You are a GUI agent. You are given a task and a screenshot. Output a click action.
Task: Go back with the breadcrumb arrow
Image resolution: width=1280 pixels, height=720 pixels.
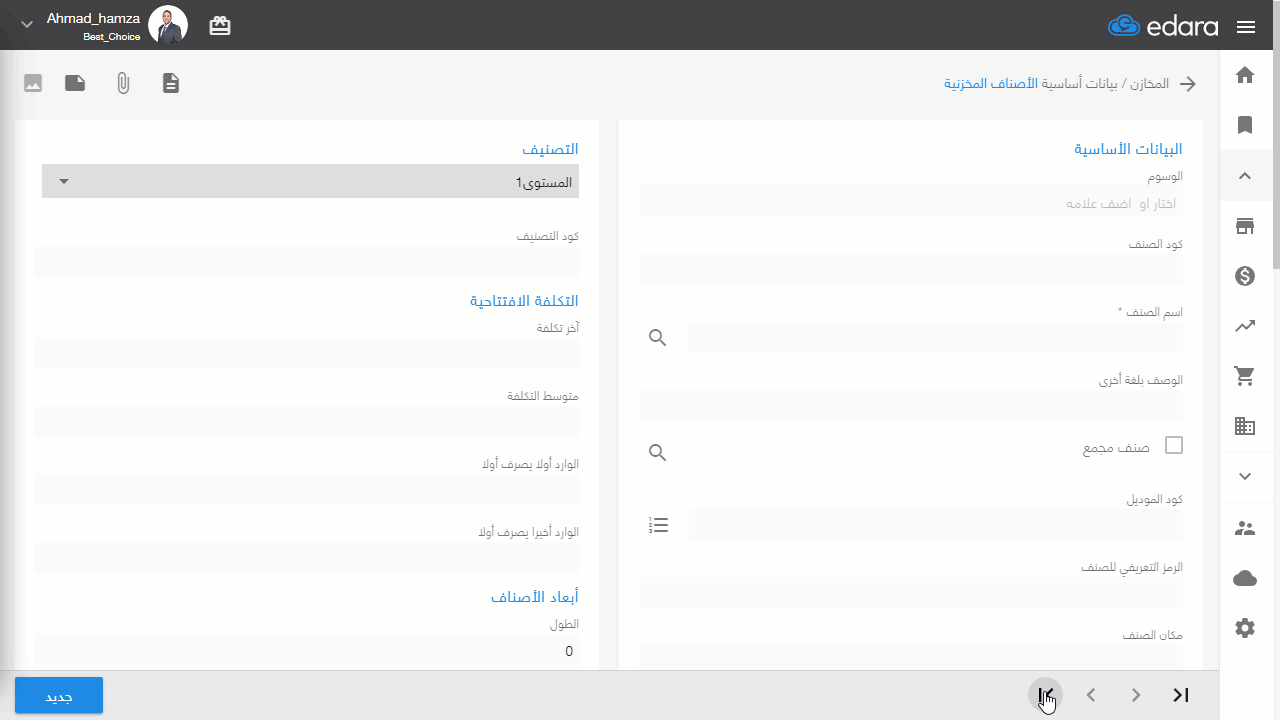pos(1187,84)
